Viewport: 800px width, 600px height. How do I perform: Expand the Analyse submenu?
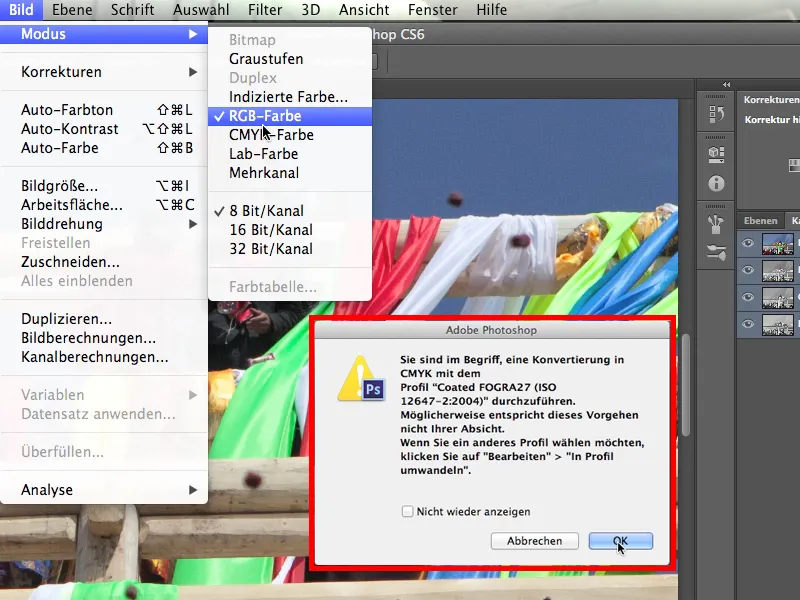(104, 490)
